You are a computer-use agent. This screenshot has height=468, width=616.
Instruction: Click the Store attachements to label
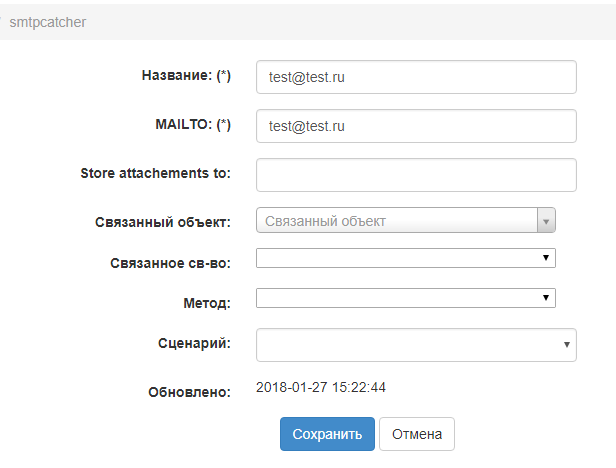pos(155,173)
